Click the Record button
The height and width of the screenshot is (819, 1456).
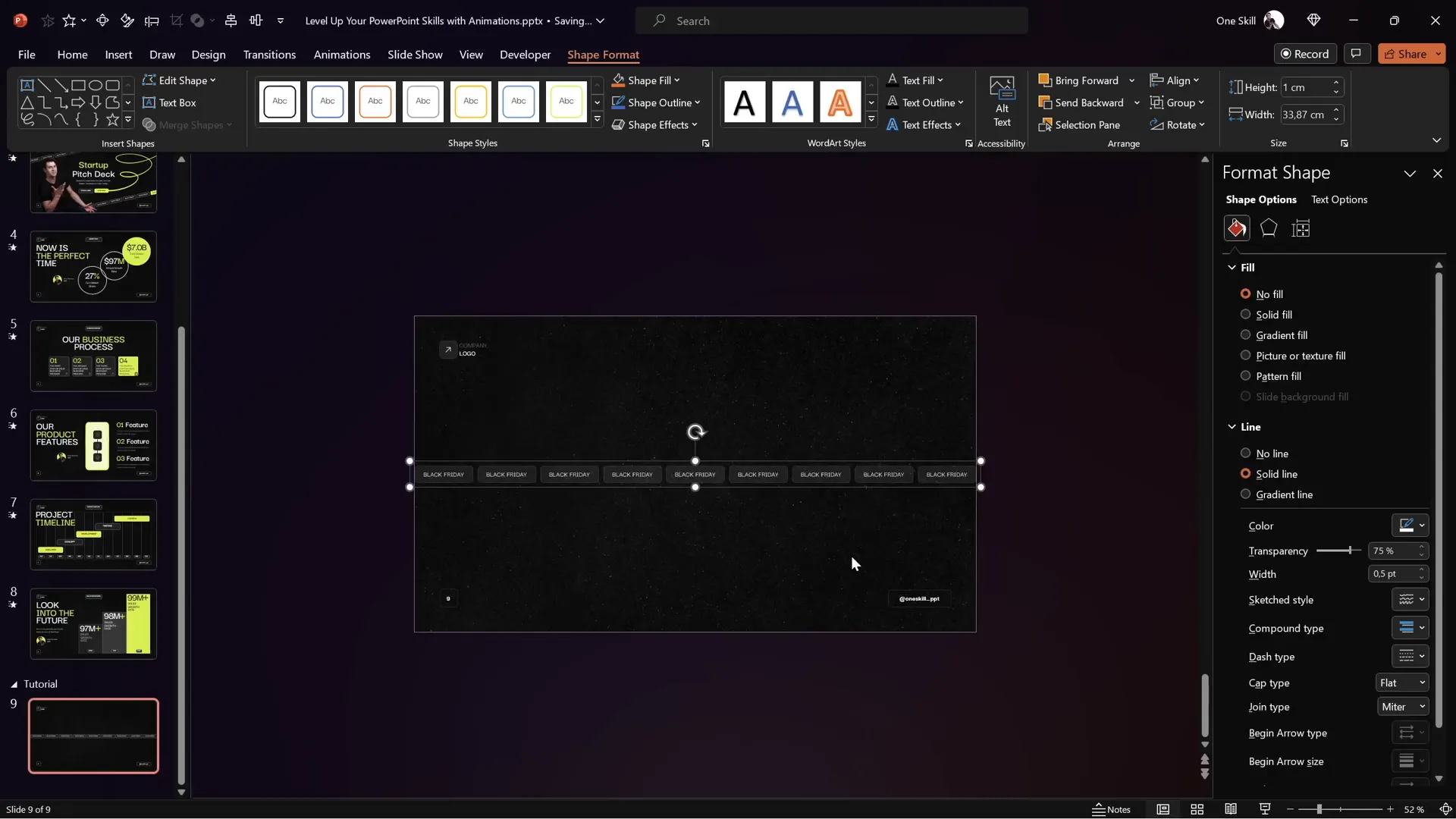click(1304, 54)
